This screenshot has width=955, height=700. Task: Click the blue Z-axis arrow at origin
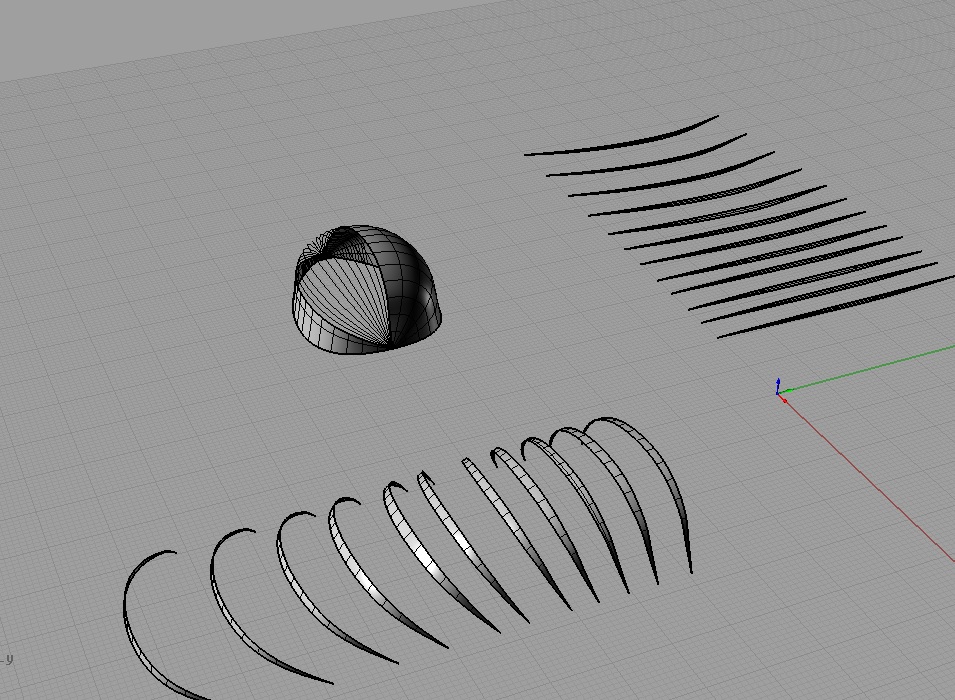(778, 383)
